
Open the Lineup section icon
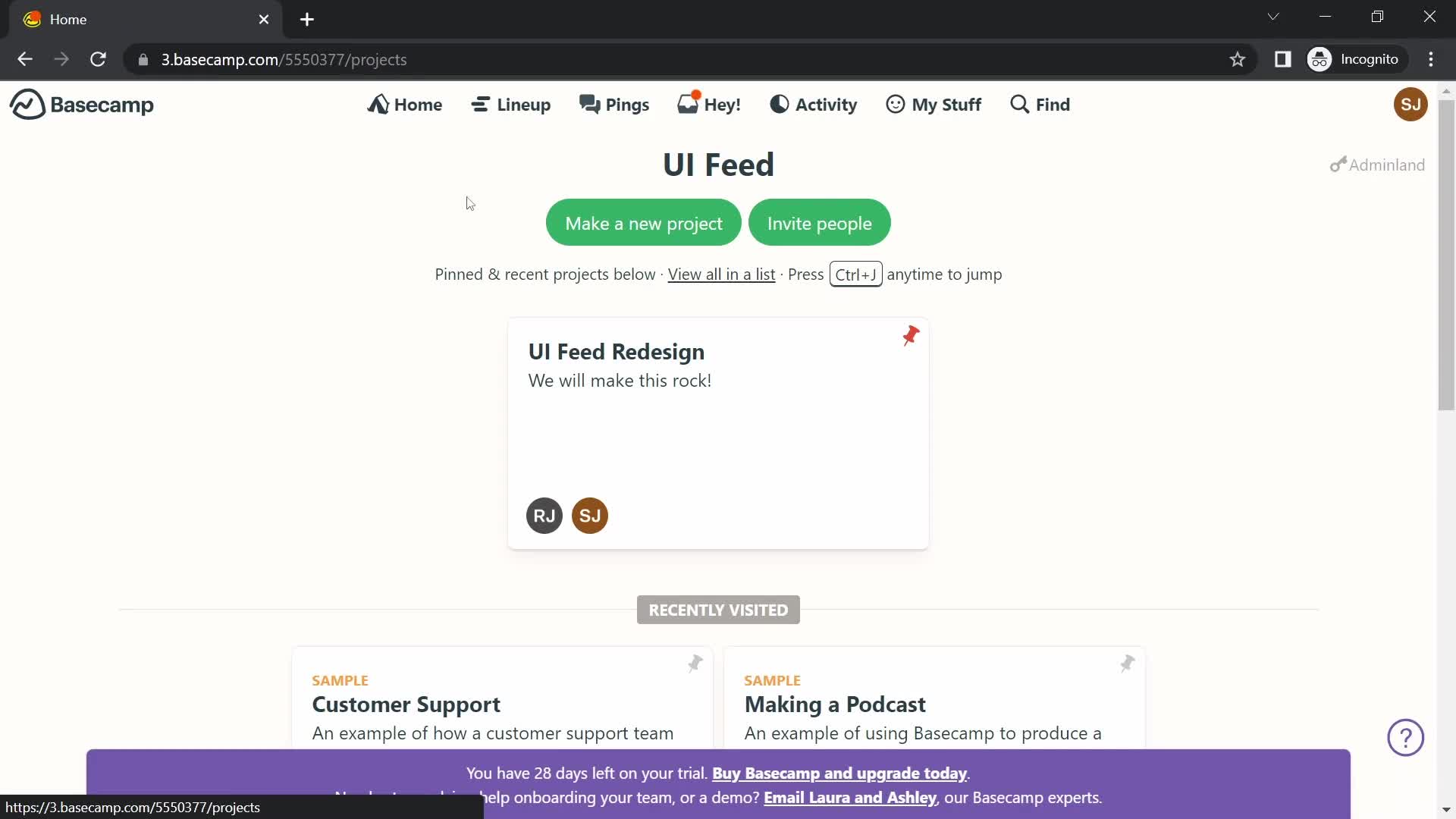(x=480, y=104)
